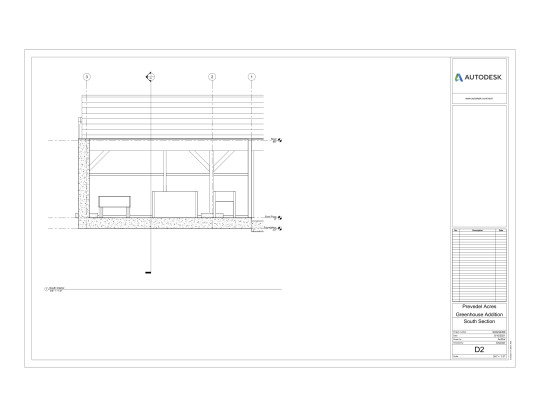This screenshot has height=417, width=540.
Task: Select the concrete wall on left
Action: (x=84, y=178)
